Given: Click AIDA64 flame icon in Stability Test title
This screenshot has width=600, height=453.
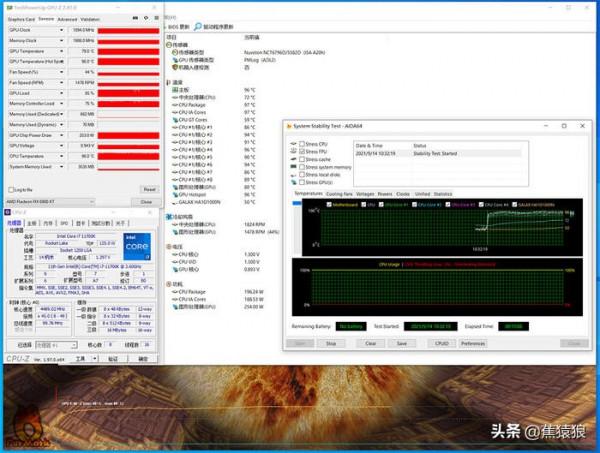Looking at the screenshot, I should pyautogui.click(x=289, y=126).
